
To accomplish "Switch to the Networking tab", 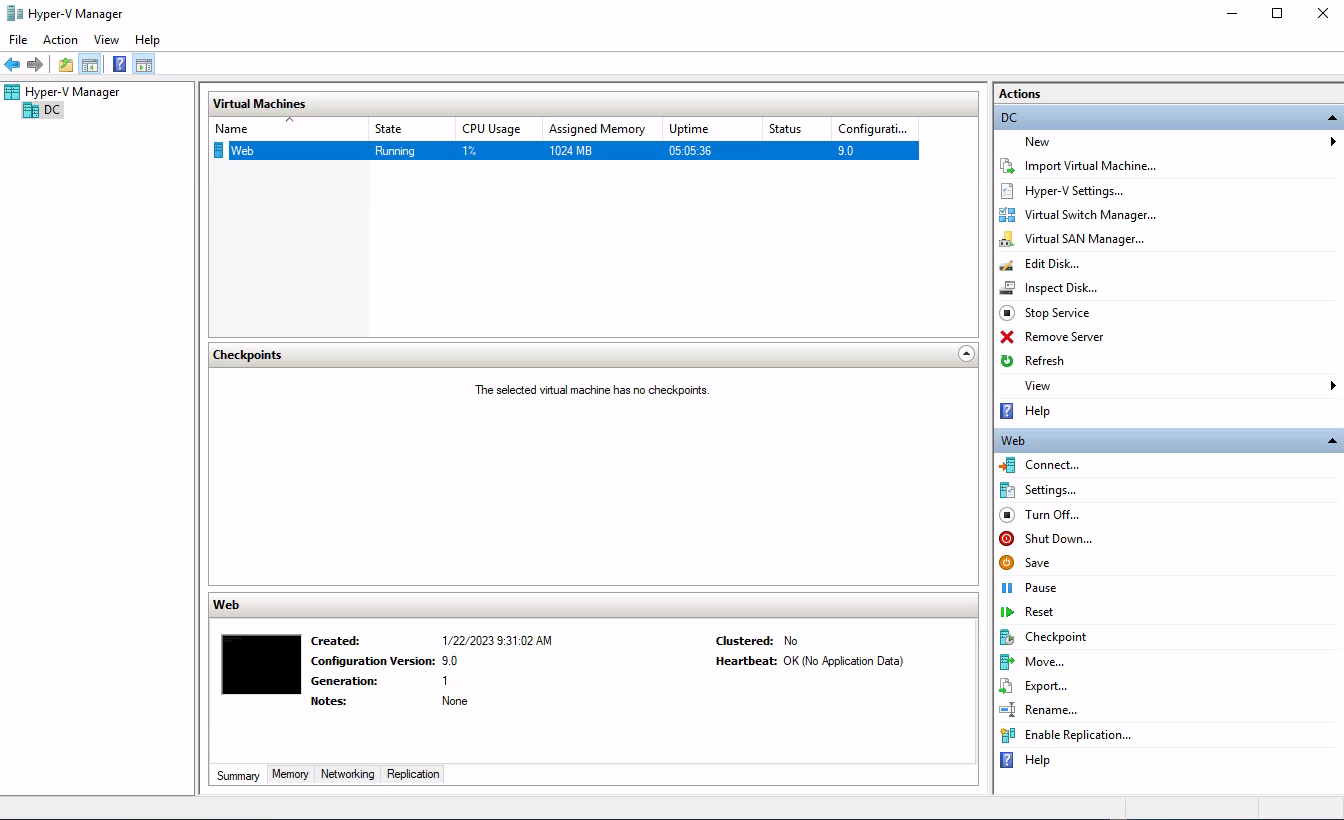I will click(347, 774).
